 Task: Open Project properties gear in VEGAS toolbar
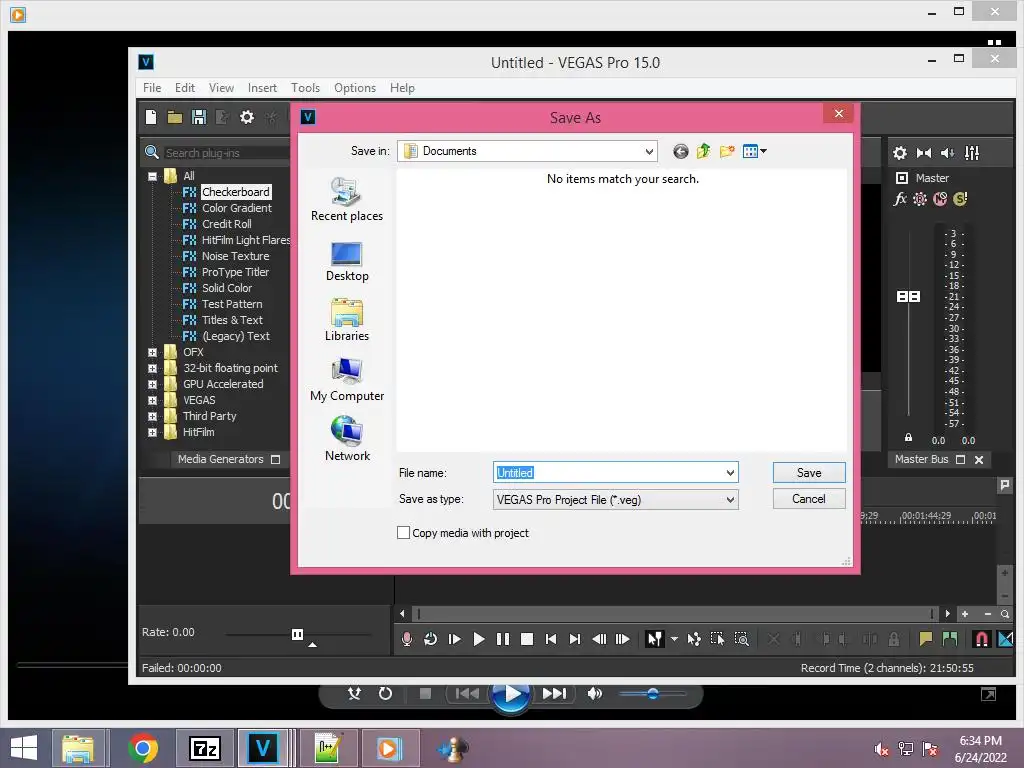point(247,117)
